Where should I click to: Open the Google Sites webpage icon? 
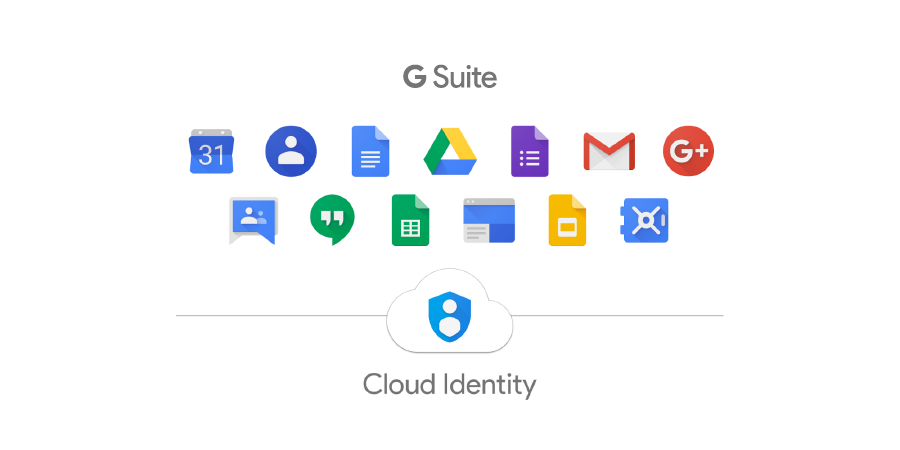coord(489,220)
